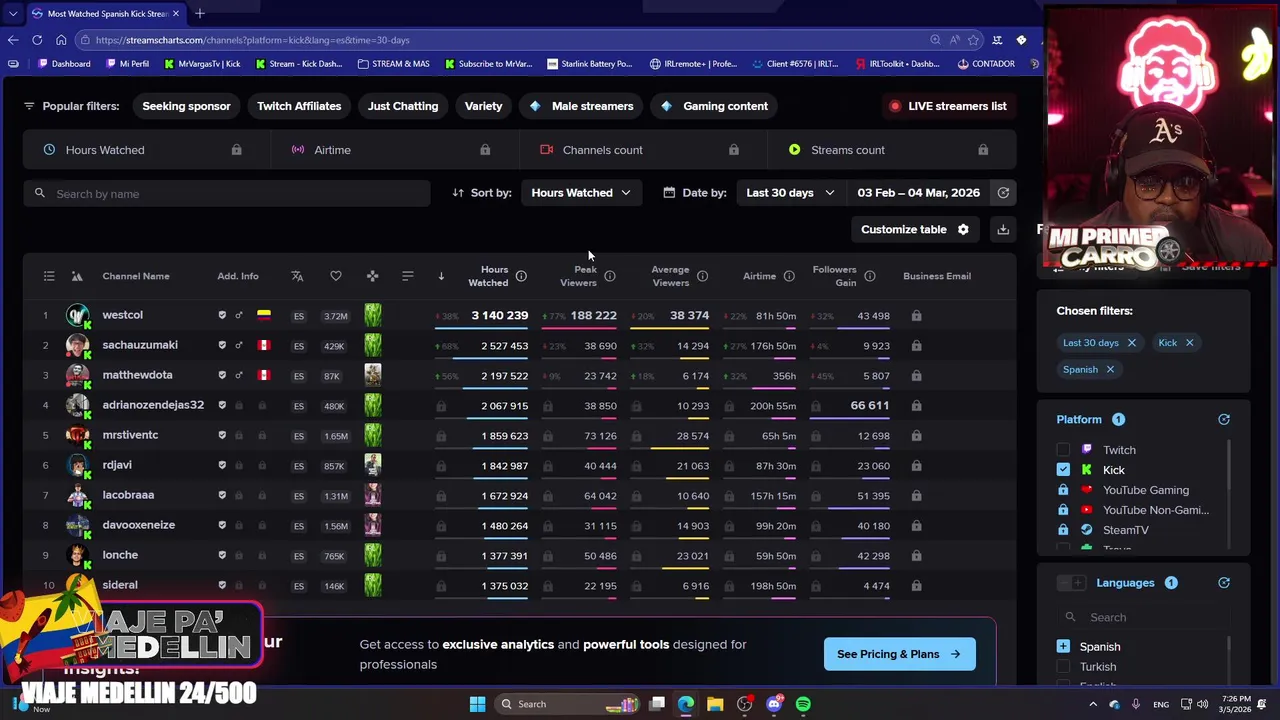This screenshot has width=1280, height=720.
Task: Click info icon beside Average Viewers header
Action: coord(702,276)
